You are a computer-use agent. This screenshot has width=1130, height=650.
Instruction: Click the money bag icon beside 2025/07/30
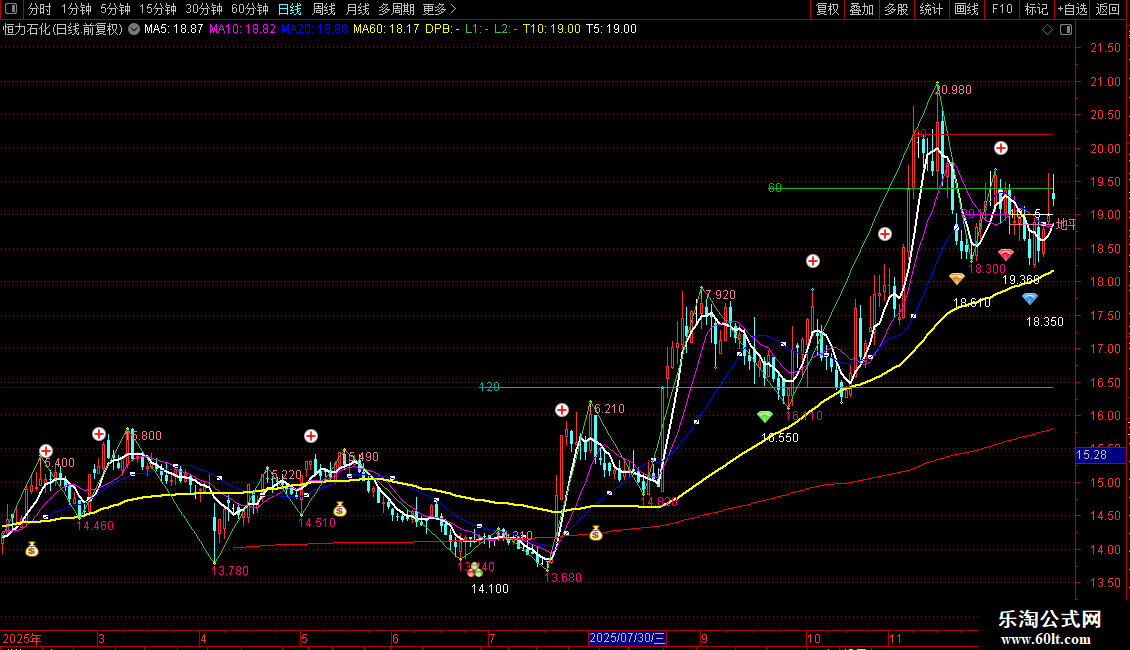point(595,533)
